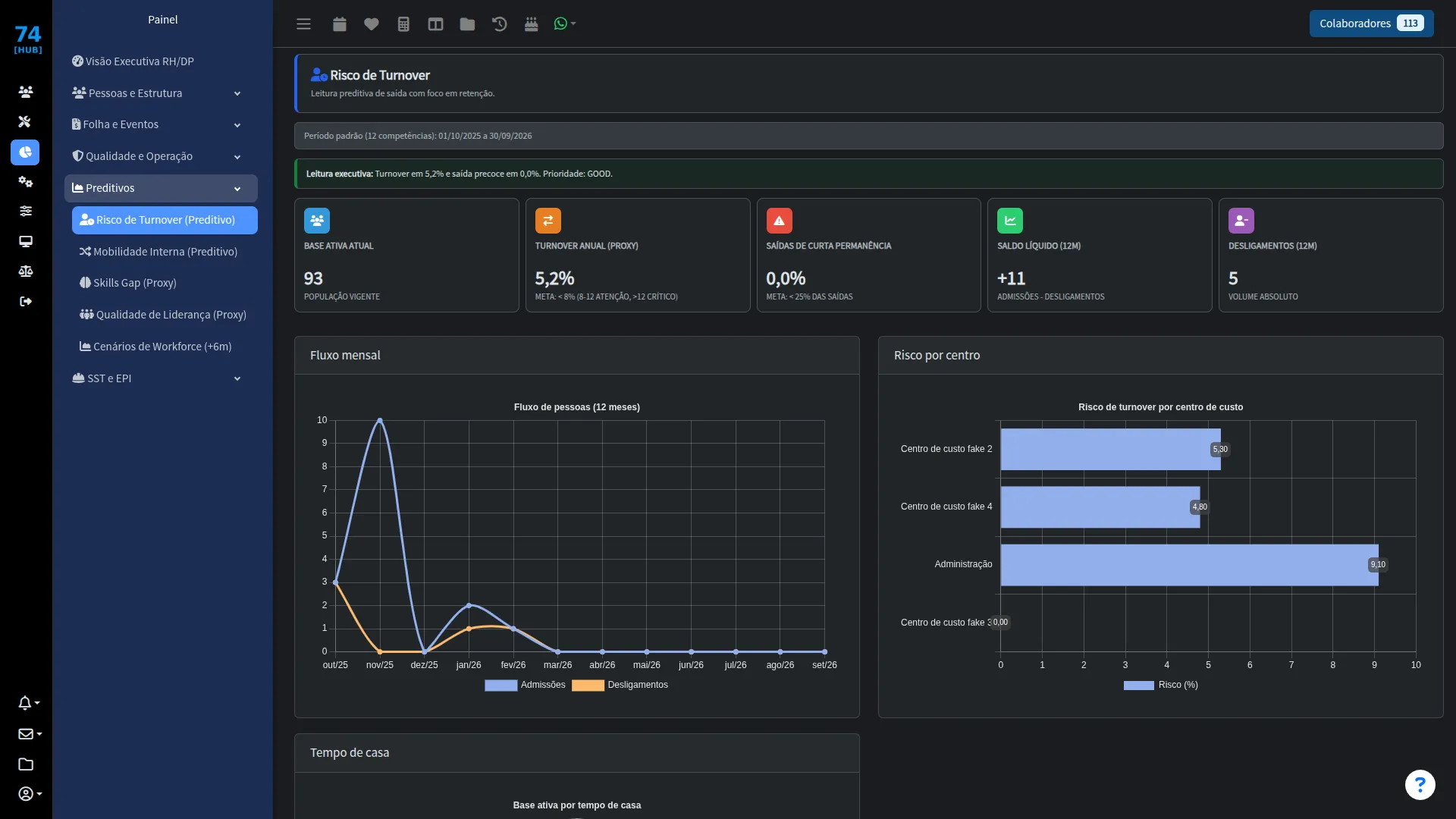This screenshot has height=819, width=1456.
Task: Open the birthday cake icon
Action: tap(531, 24)
